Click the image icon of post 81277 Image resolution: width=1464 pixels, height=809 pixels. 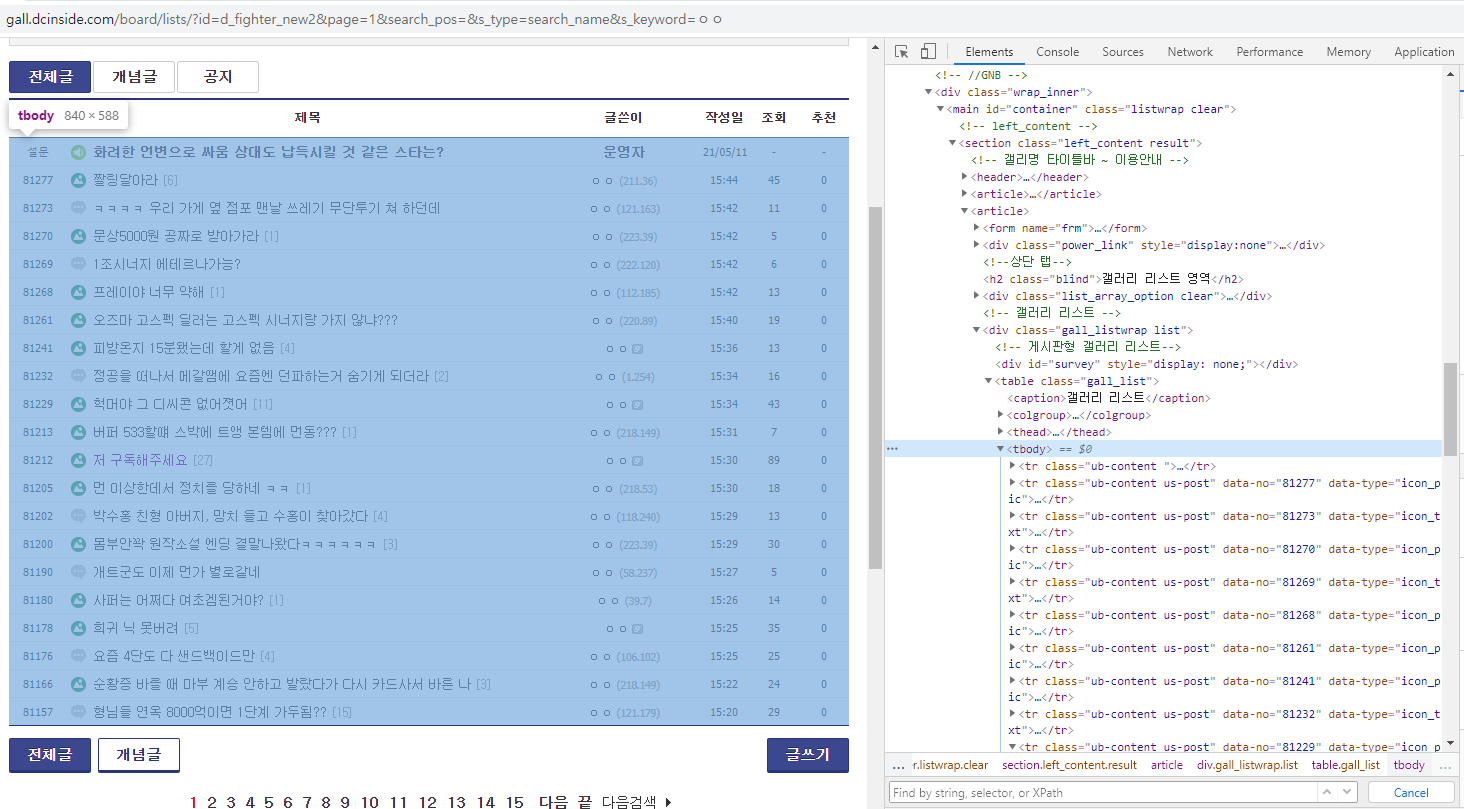(78, 180)
